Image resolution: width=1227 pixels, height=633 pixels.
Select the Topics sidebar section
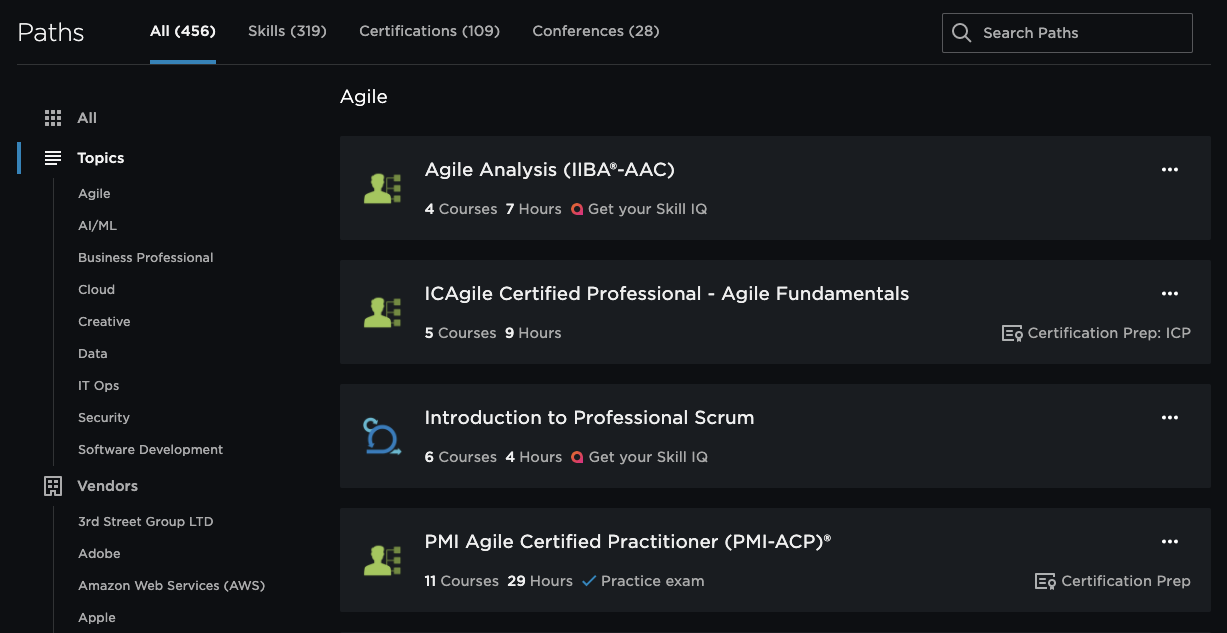(x=101, y=158)
